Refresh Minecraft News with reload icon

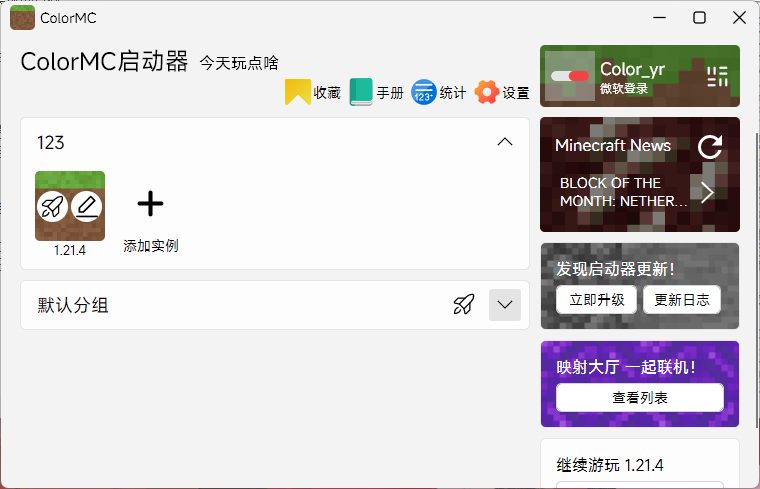[710, 146]
